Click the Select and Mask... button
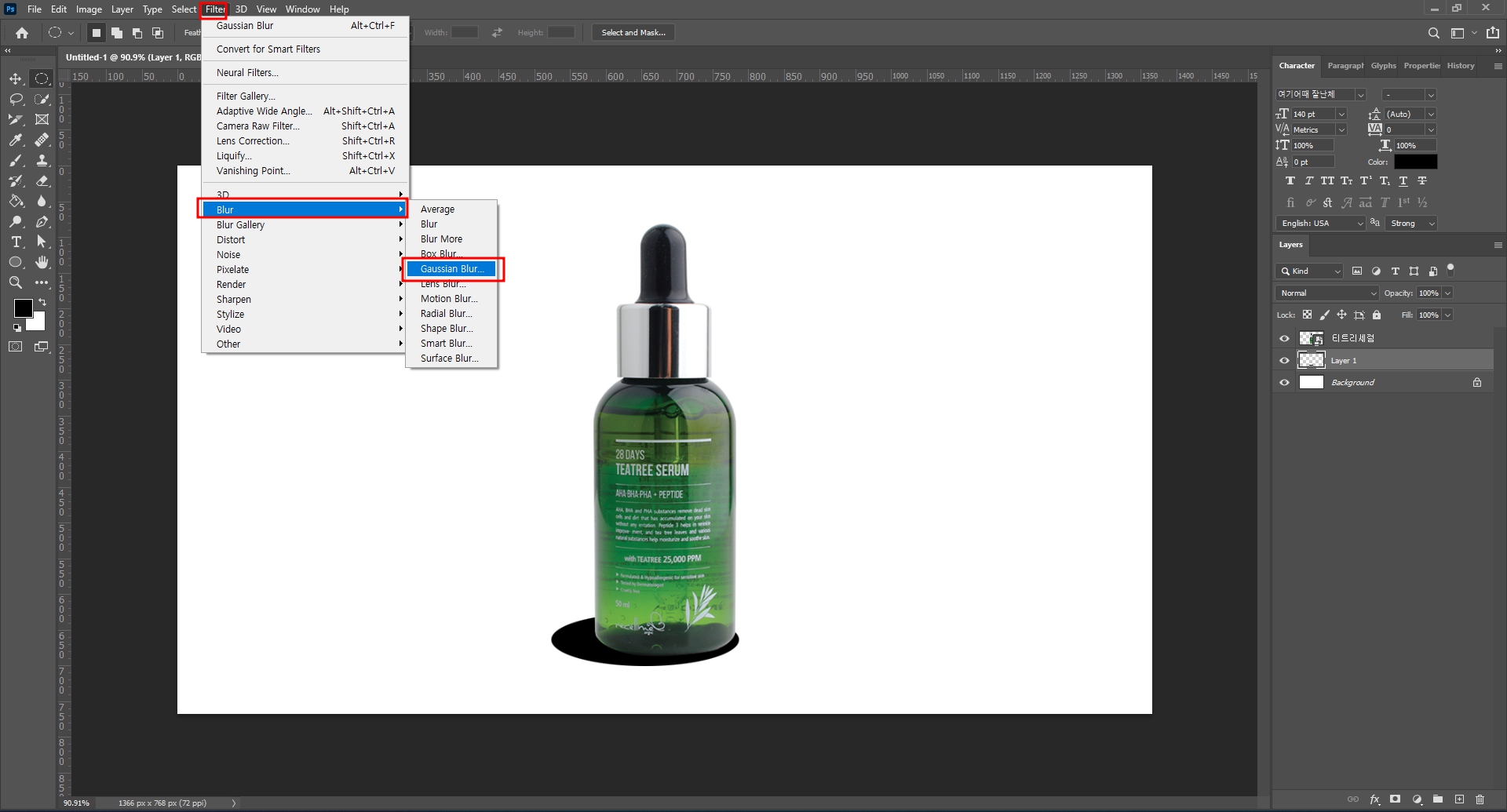 (633, 32)
